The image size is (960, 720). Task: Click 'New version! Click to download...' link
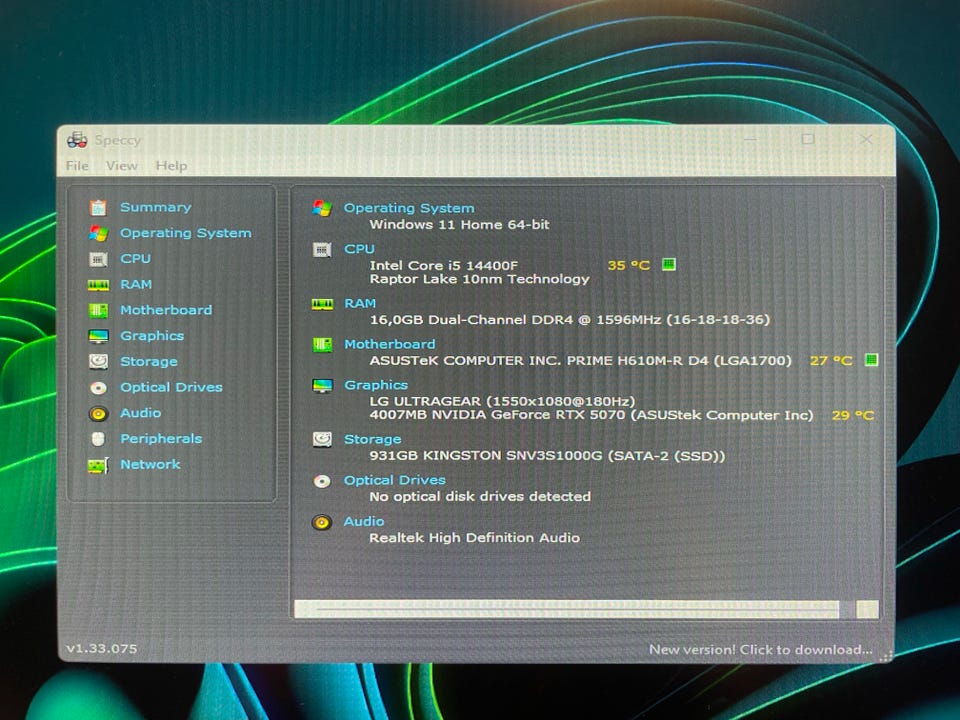point(760,650)
